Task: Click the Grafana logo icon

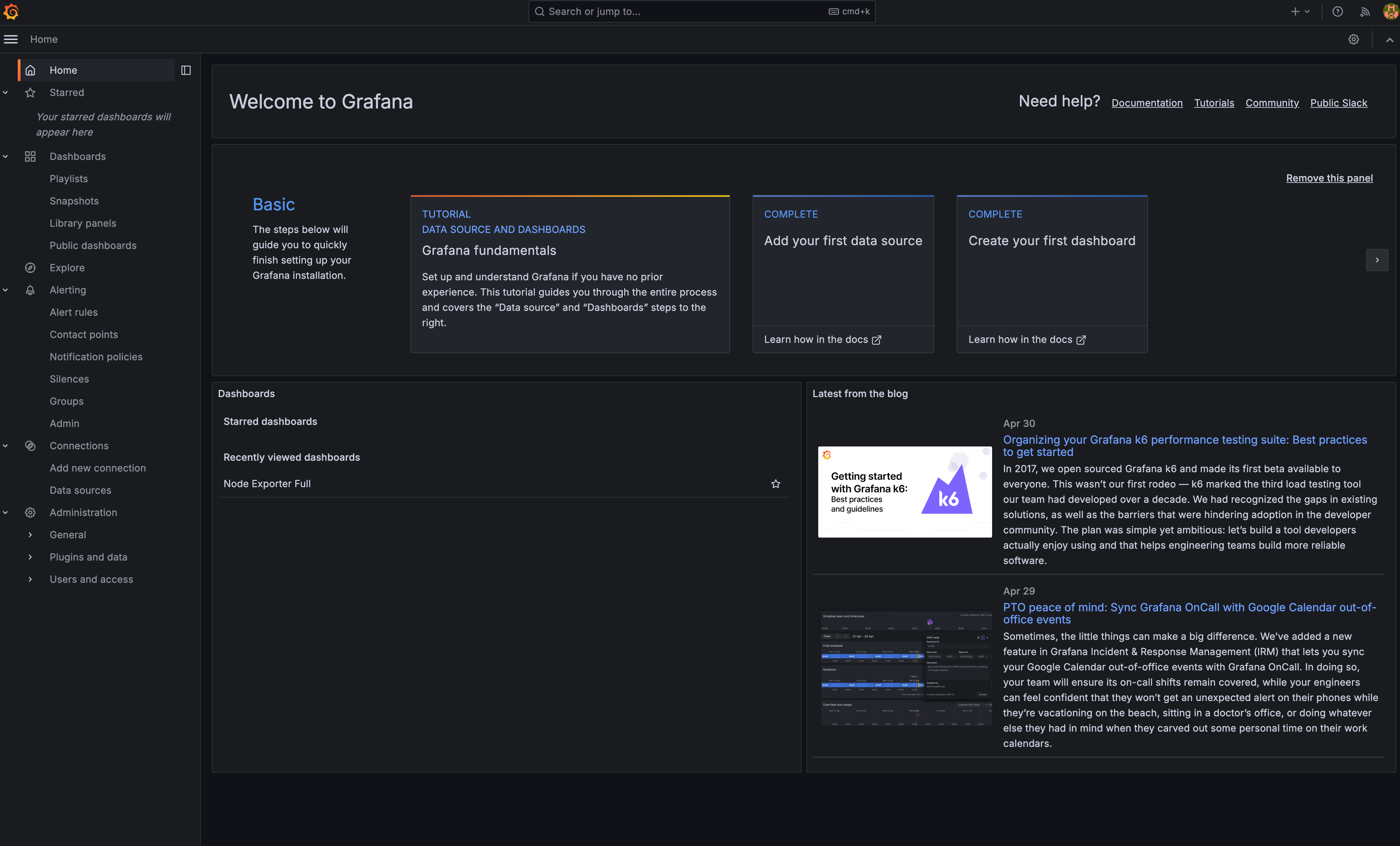Action: point(11,11)
